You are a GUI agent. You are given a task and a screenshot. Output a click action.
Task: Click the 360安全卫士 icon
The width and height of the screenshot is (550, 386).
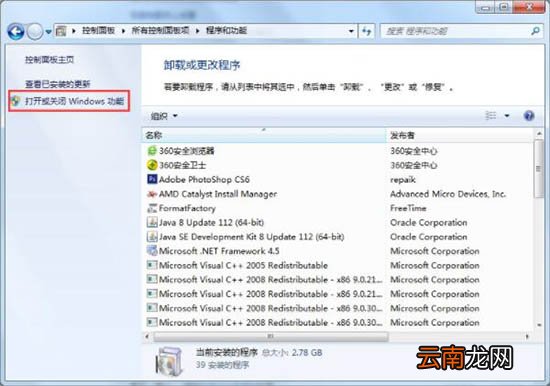pyautogui.click(x=152, y=165)
